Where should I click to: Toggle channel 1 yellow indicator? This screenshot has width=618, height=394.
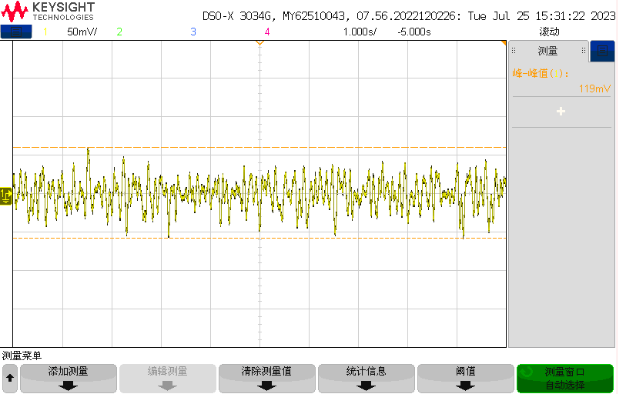pos(45,32)
